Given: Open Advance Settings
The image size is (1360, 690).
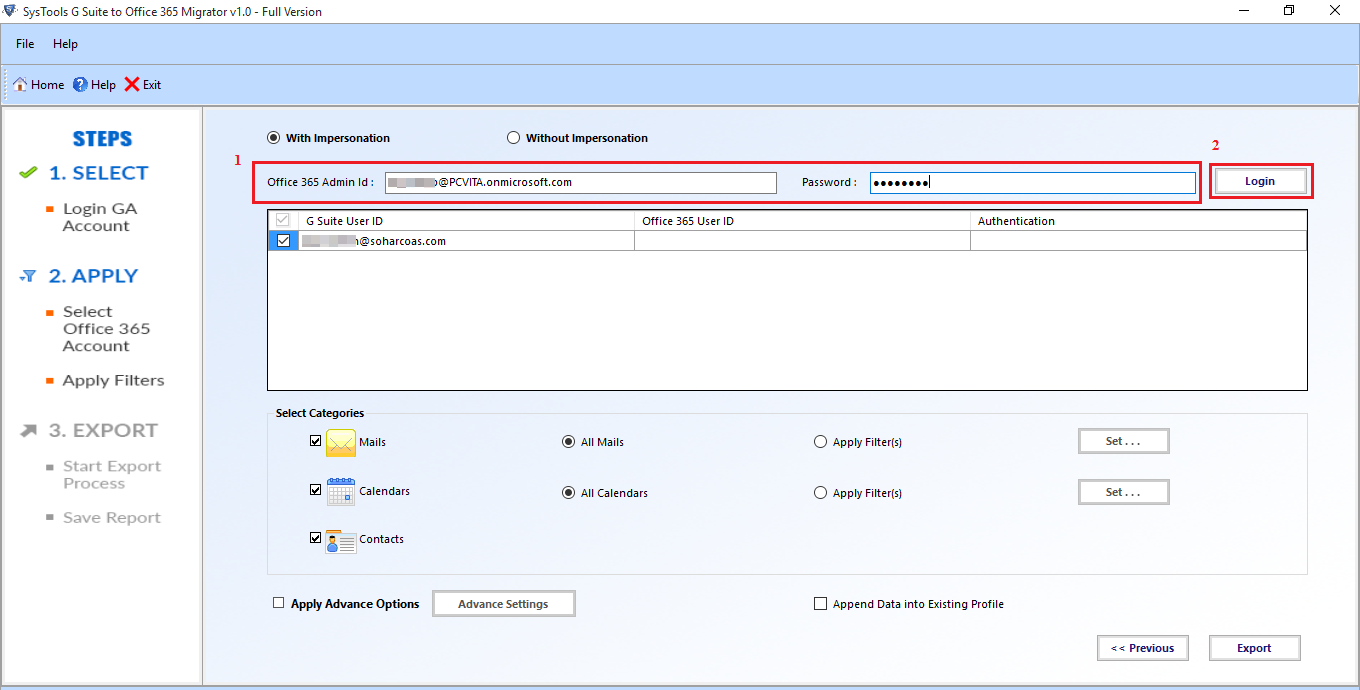Looking at the screenshot, I should 503,604.
